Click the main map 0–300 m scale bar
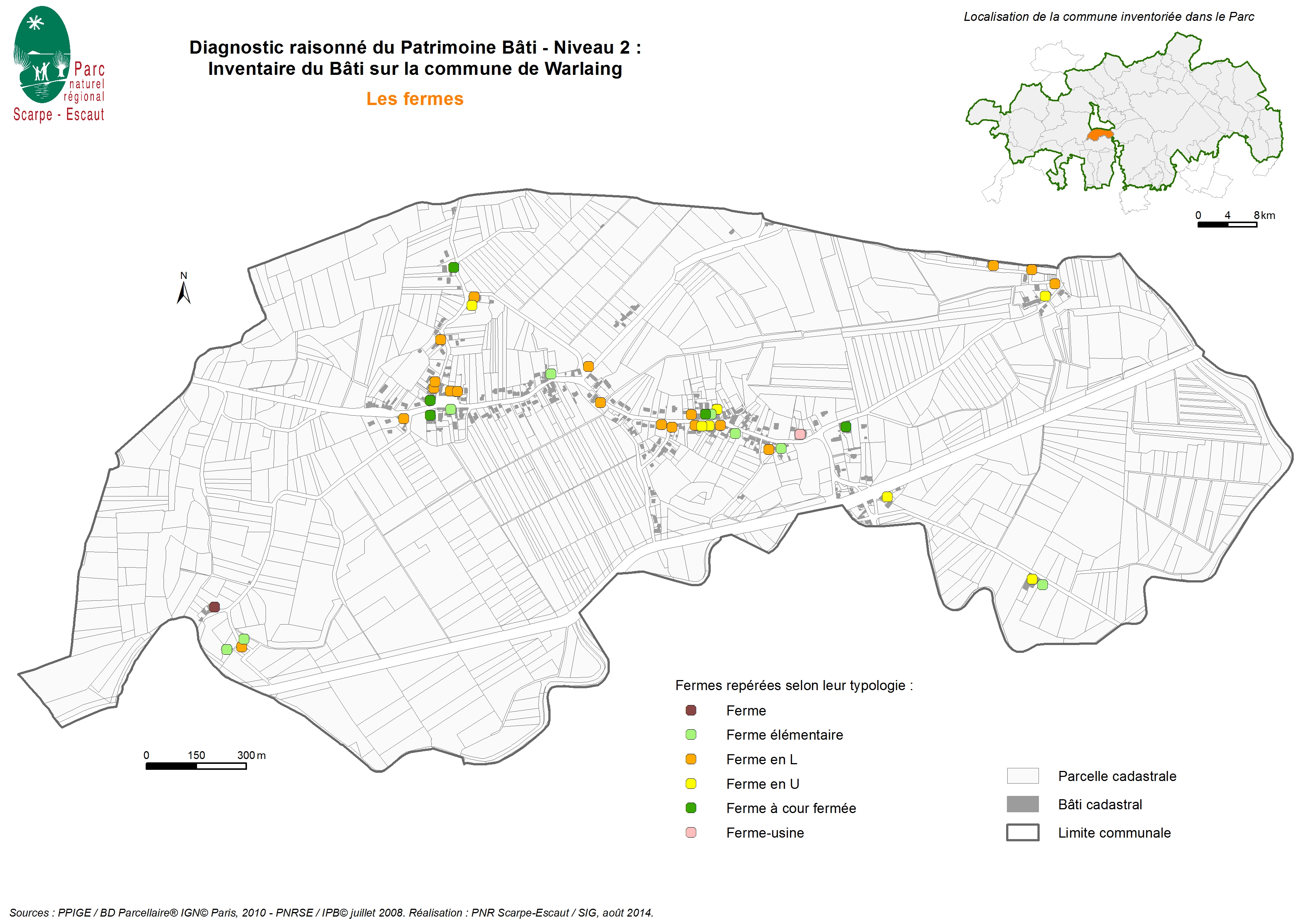Screen dimensions: 1306x924 pos(196,766)
